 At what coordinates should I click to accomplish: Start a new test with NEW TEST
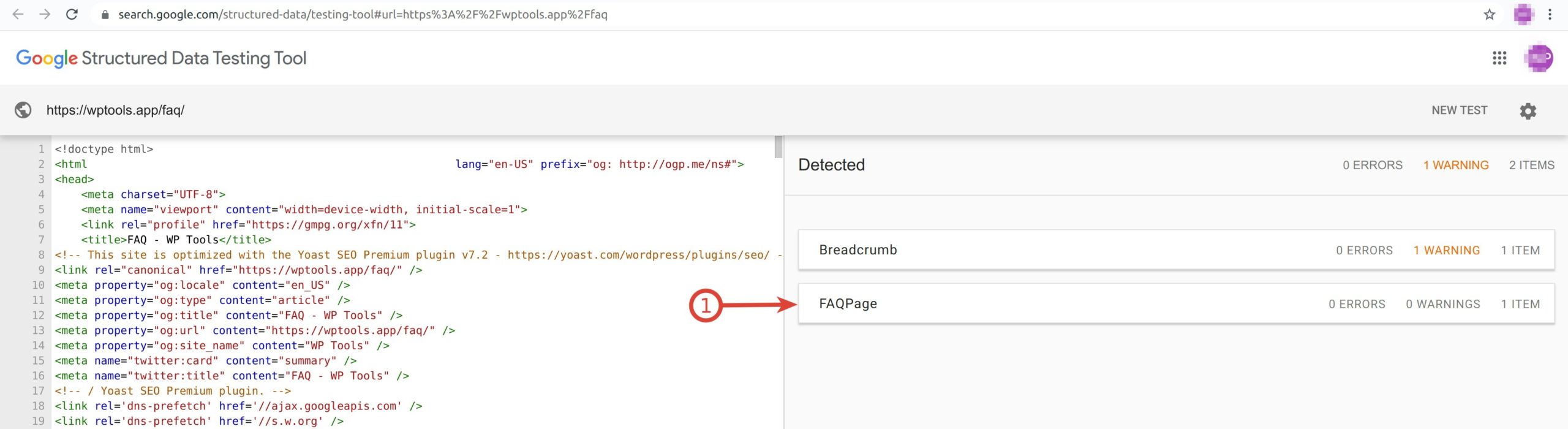pyautogui.click(x=1460, y=110)
